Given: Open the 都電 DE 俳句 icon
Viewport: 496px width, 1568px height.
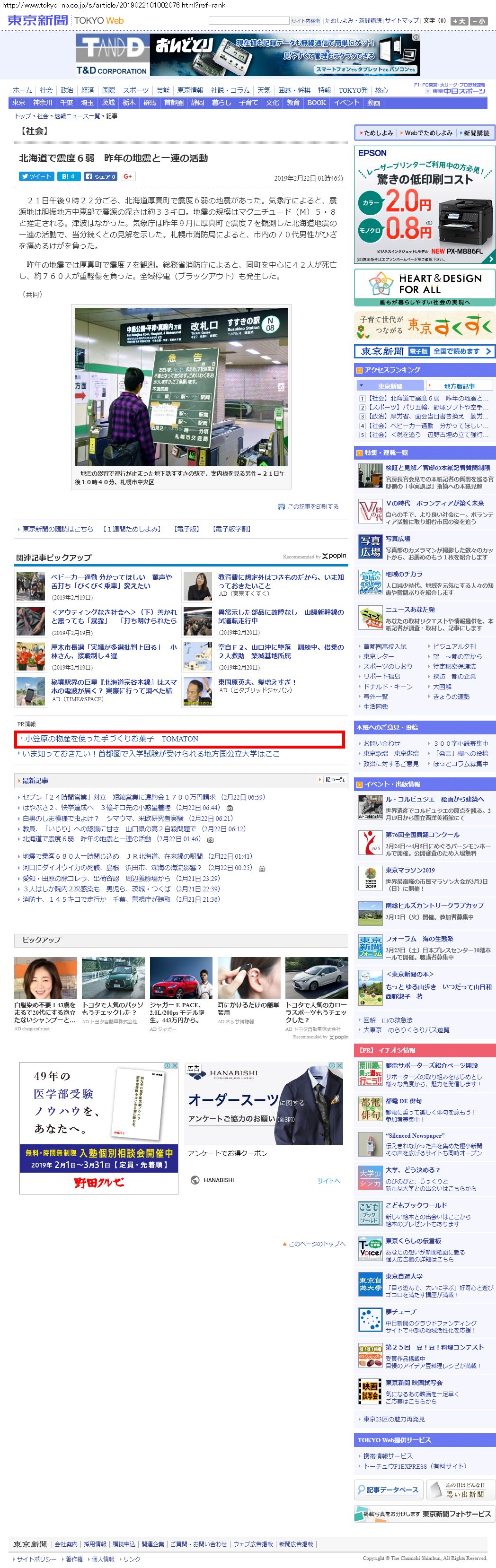Looking at the screenshot, I should 370,1110.
